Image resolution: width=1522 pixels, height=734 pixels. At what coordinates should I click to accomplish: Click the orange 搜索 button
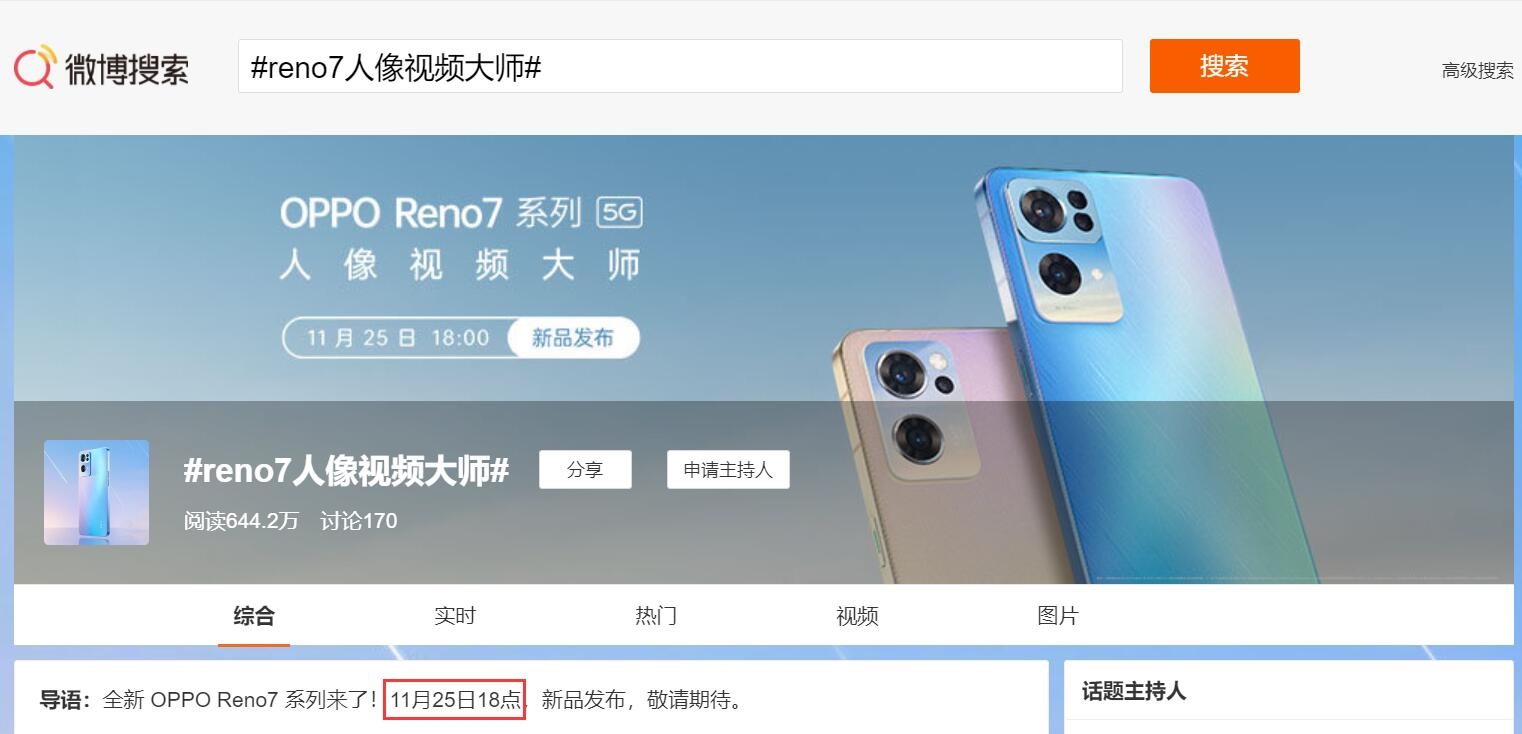(1225, 66)
